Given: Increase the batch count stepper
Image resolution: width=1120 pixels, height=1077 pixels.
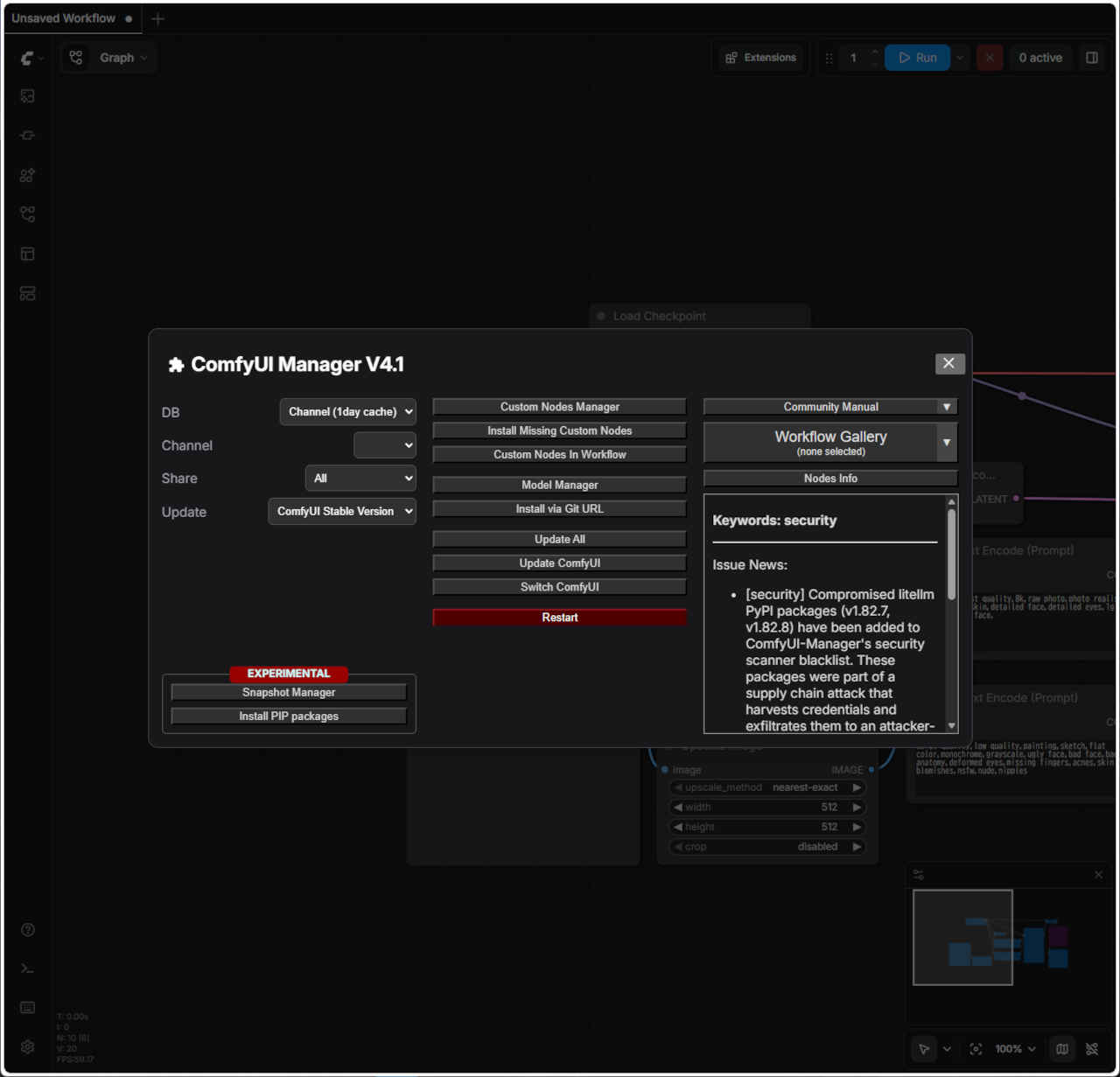Looking at the screenshot, I should [x=874, y=52].
